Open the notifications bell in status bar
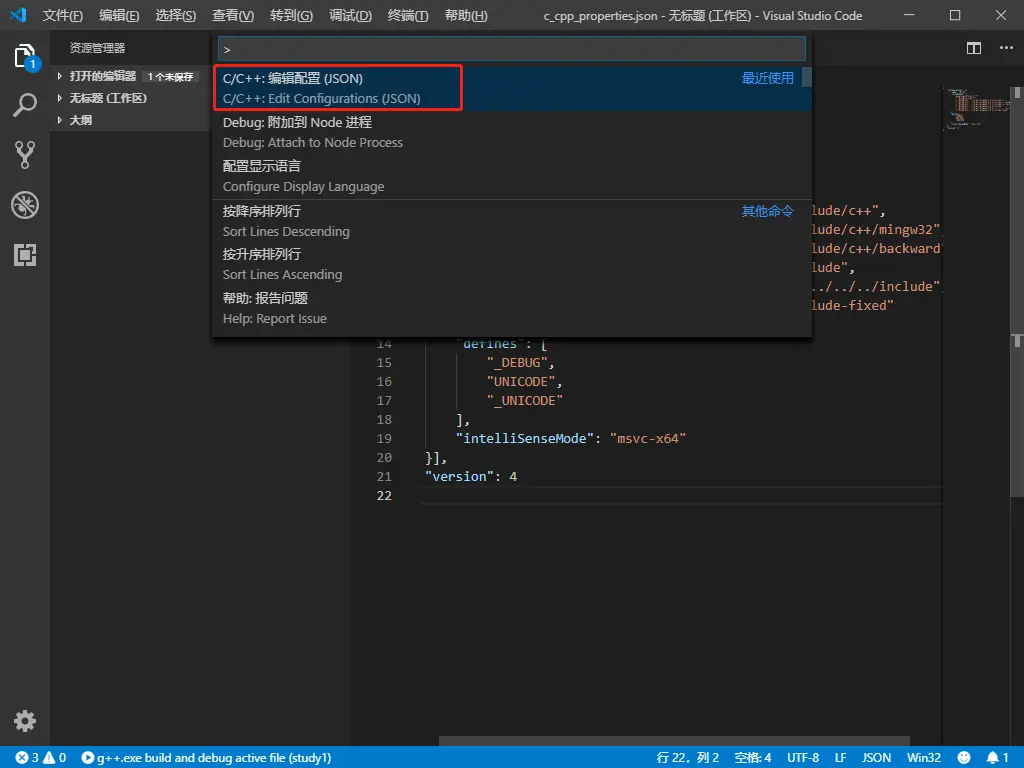1024x768 pixels. tap(992, 758)
